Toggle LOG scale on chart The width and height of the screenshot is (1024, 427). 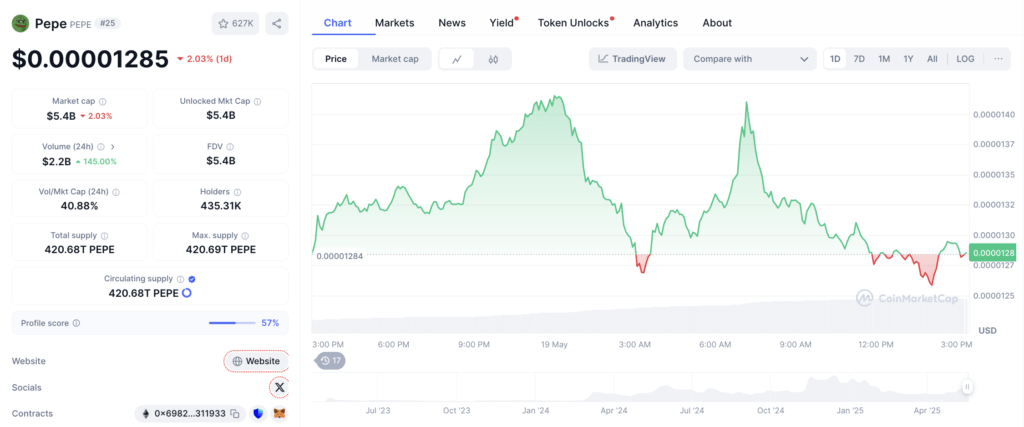[x=965, y=59]
